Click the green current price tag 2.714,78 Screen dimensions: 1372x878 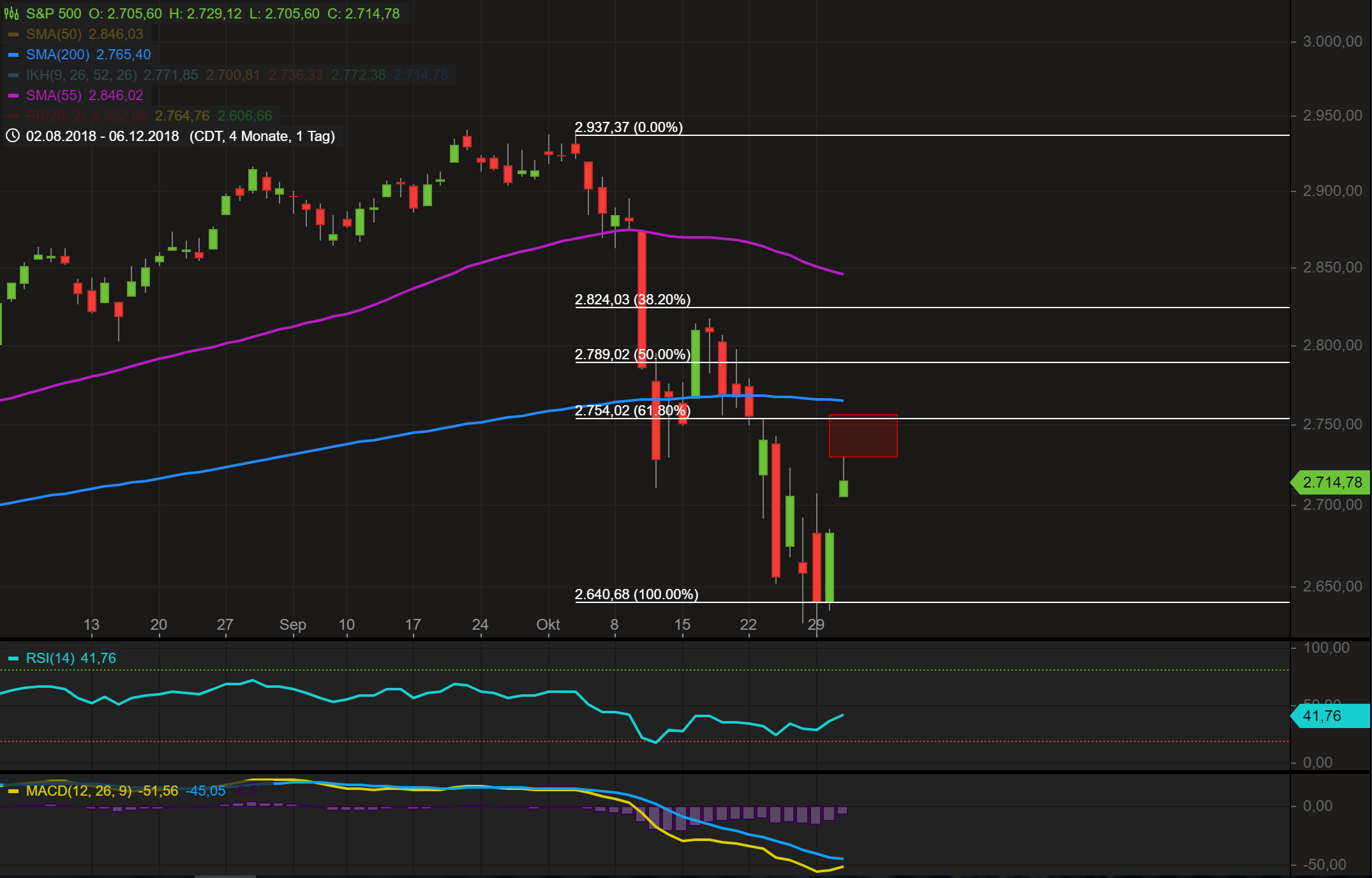1332,482
